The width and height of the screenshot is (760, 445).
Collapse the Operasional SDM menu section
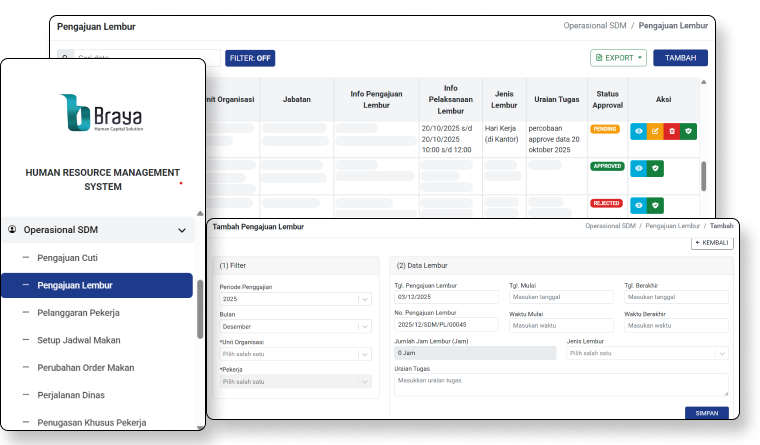tap(181, 230)
